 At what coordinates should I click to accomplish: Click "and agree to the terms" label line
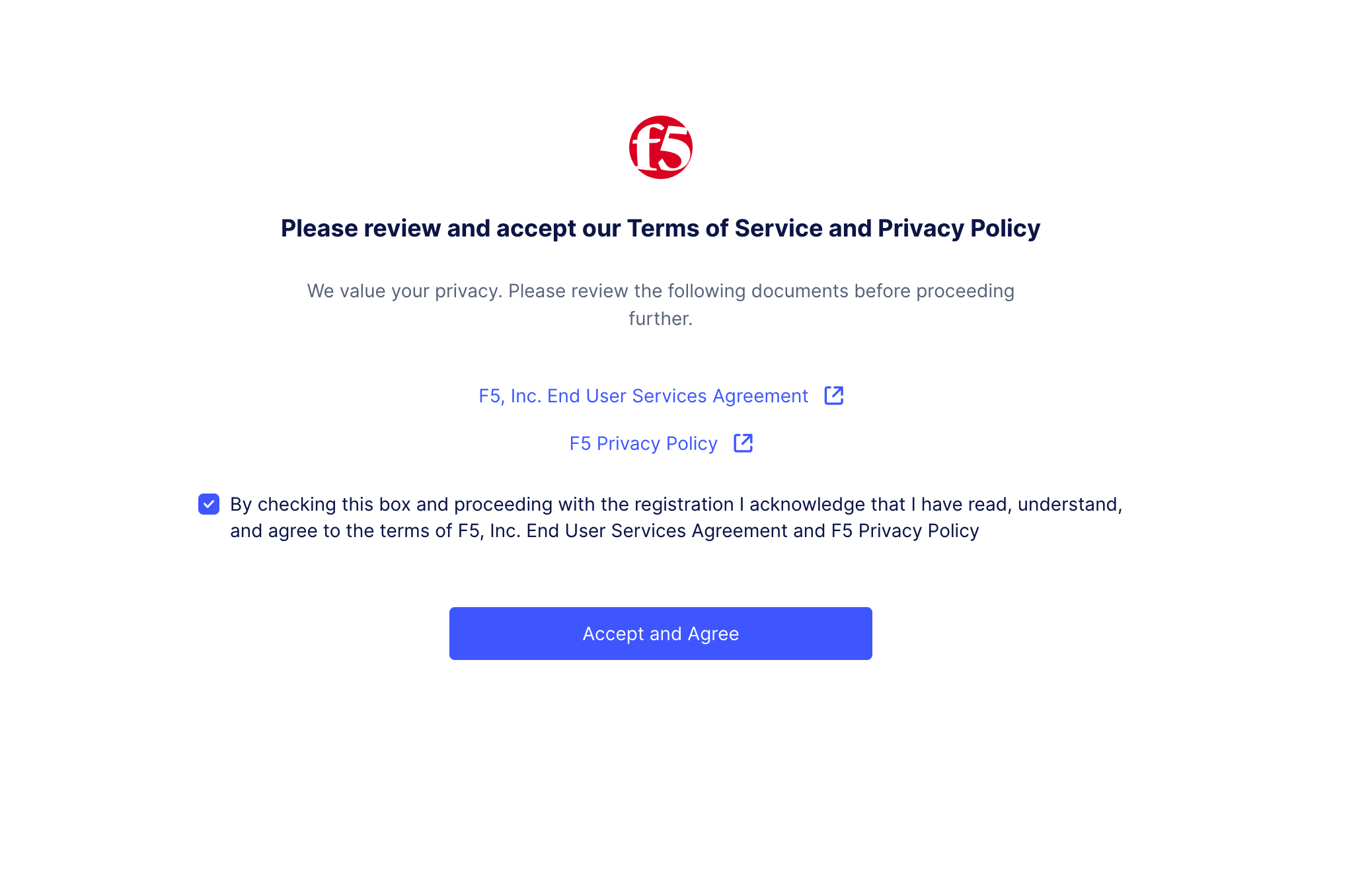pos(604,530)
